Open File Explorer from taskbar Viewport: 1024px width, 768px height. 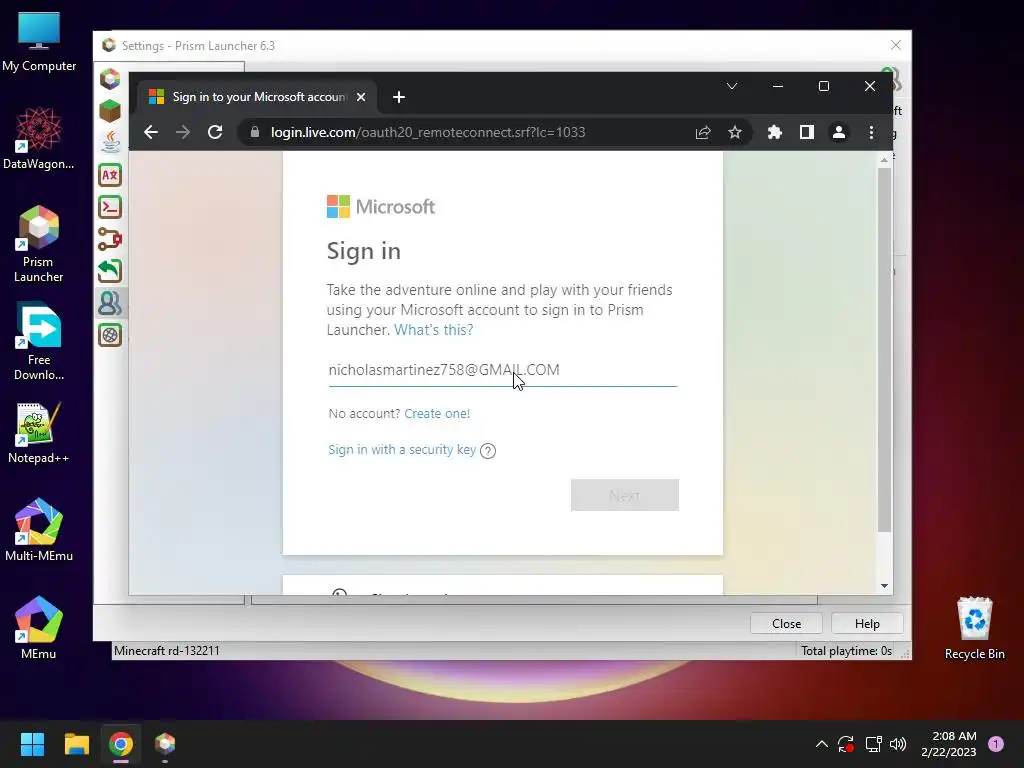[76, 744]
